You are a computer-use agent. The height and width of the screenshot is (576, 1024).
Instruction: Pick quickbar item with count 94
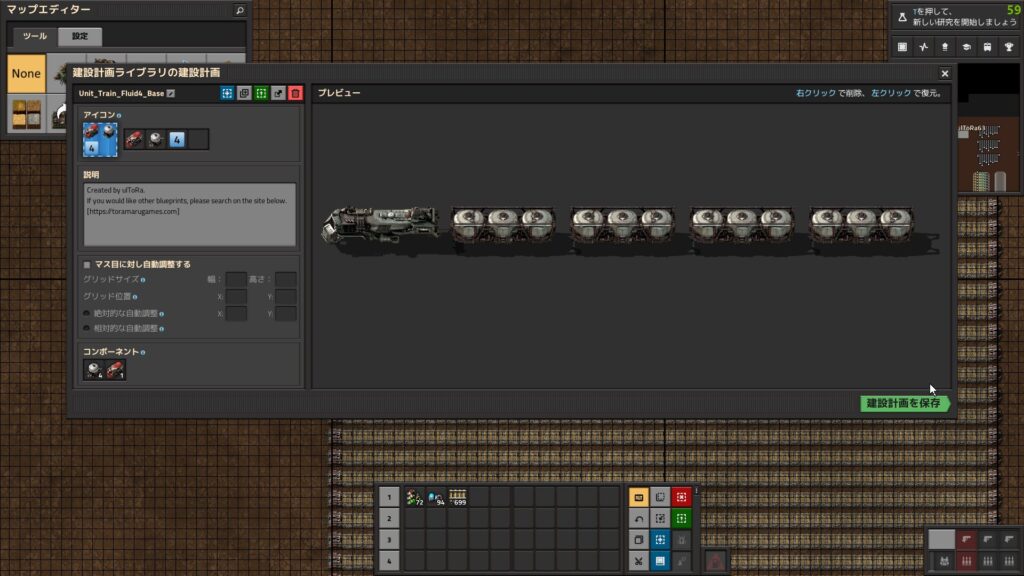click(436, 498)
